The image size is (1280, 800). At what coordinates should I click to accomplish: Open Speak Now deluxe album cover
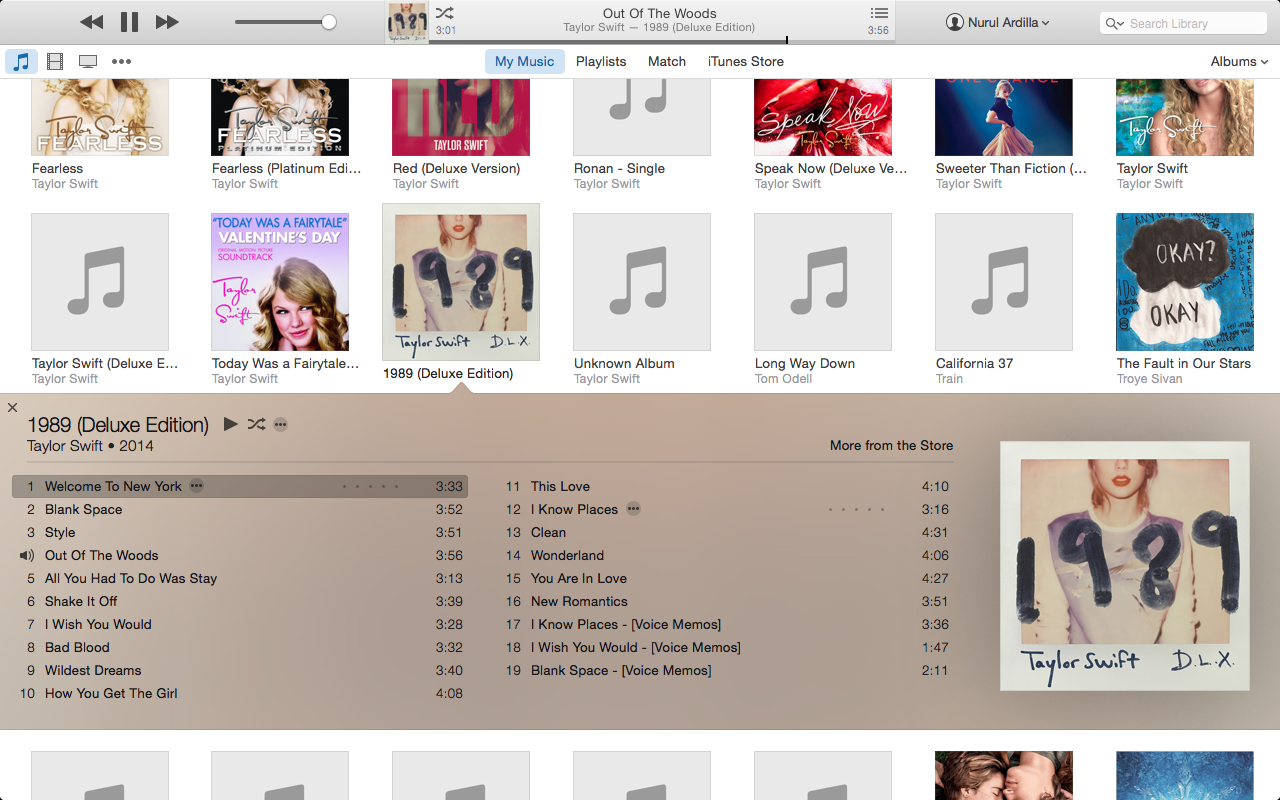coord(823,117)
